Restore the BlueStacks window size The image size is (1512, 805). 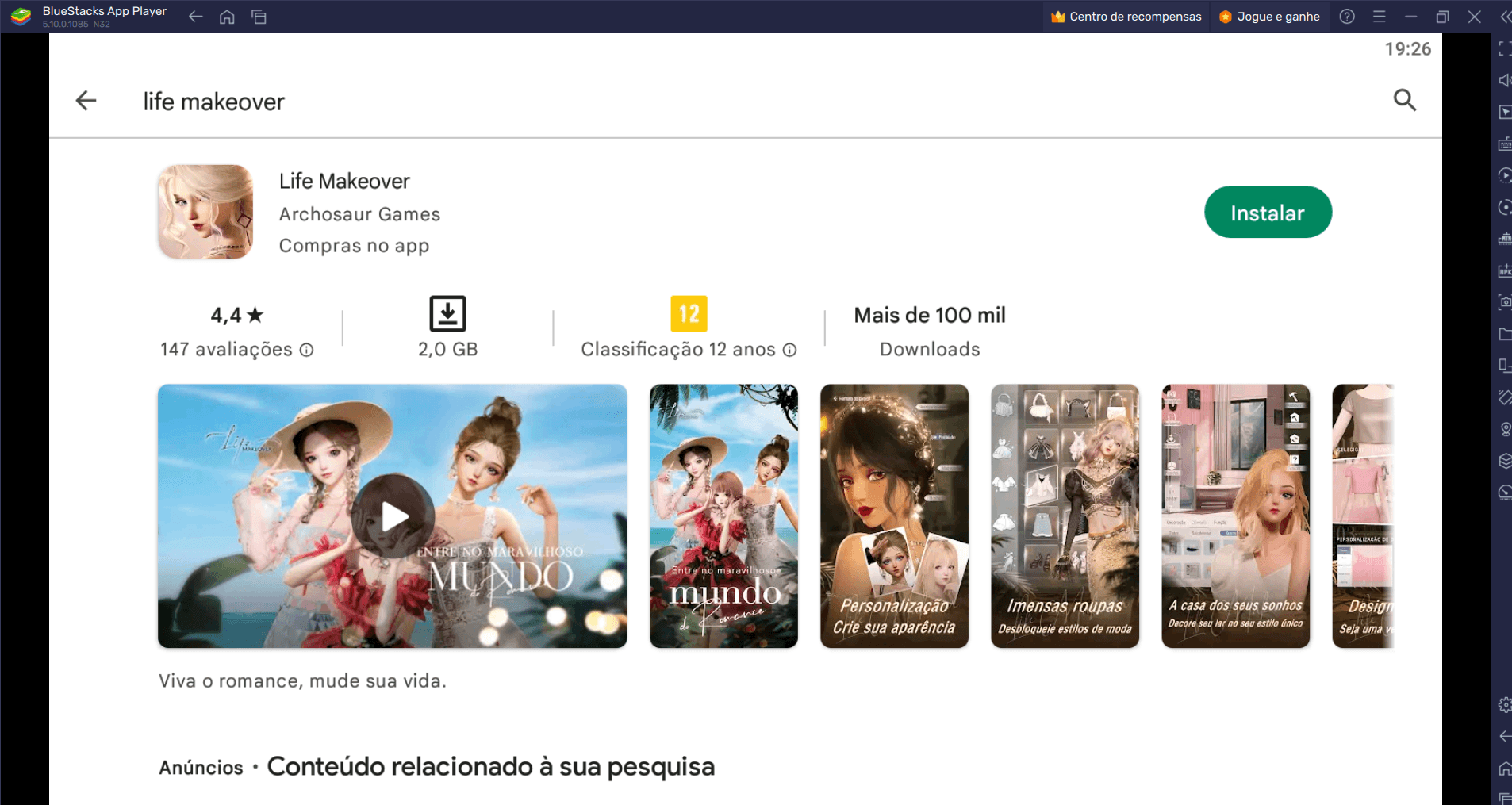coord(1442,17)
